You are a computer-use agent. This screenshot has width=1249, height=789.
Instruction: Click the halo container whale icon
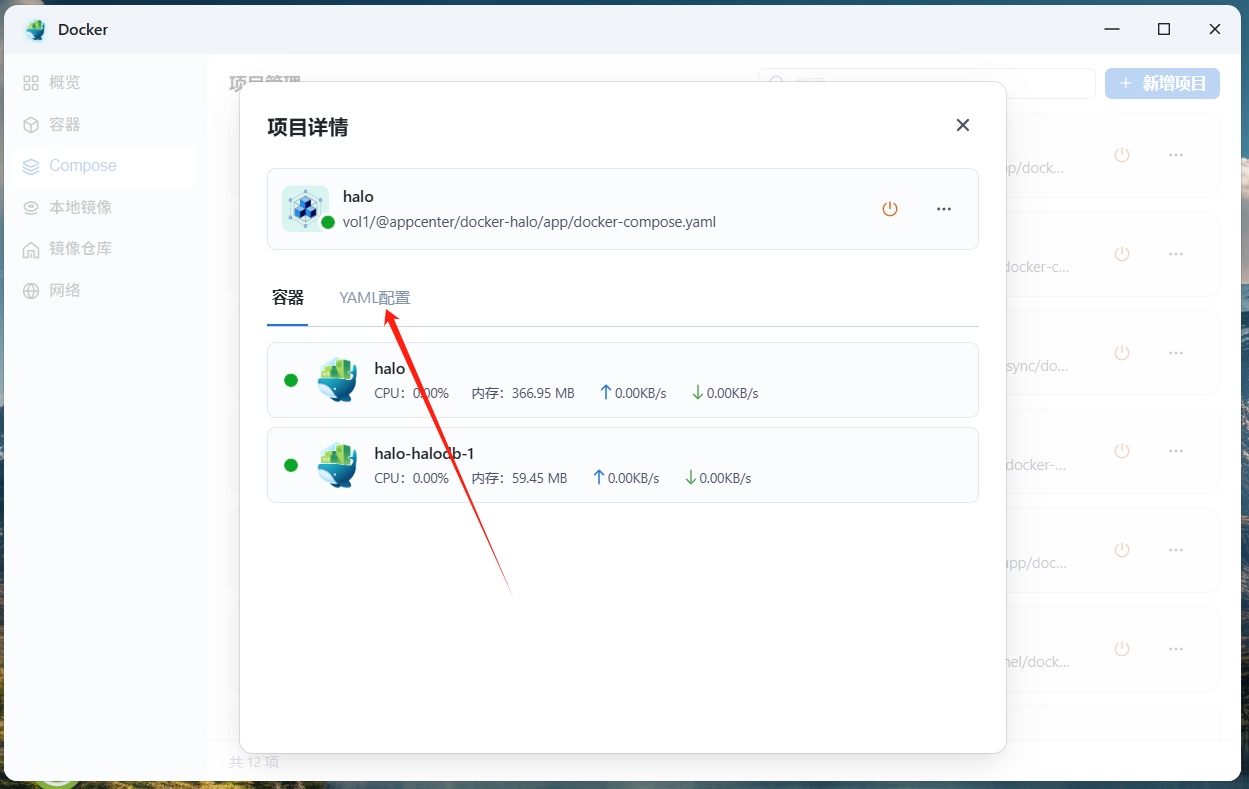click(x=337, y=380)
